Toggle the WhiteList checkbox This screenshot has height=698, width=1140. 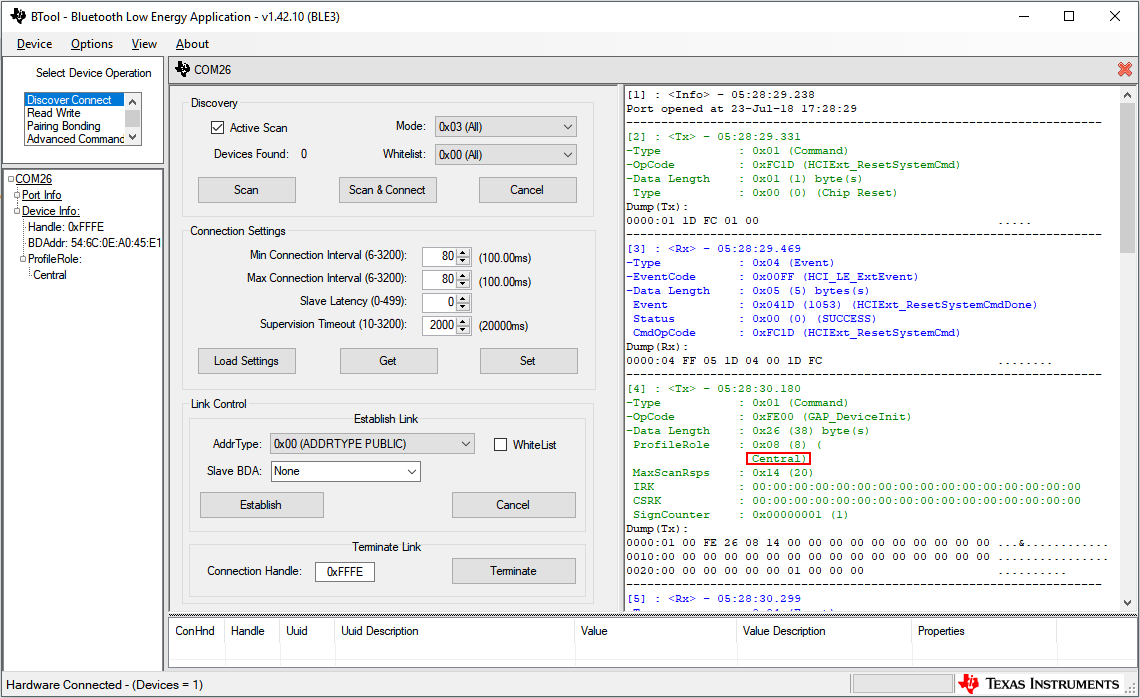(501, 444)
